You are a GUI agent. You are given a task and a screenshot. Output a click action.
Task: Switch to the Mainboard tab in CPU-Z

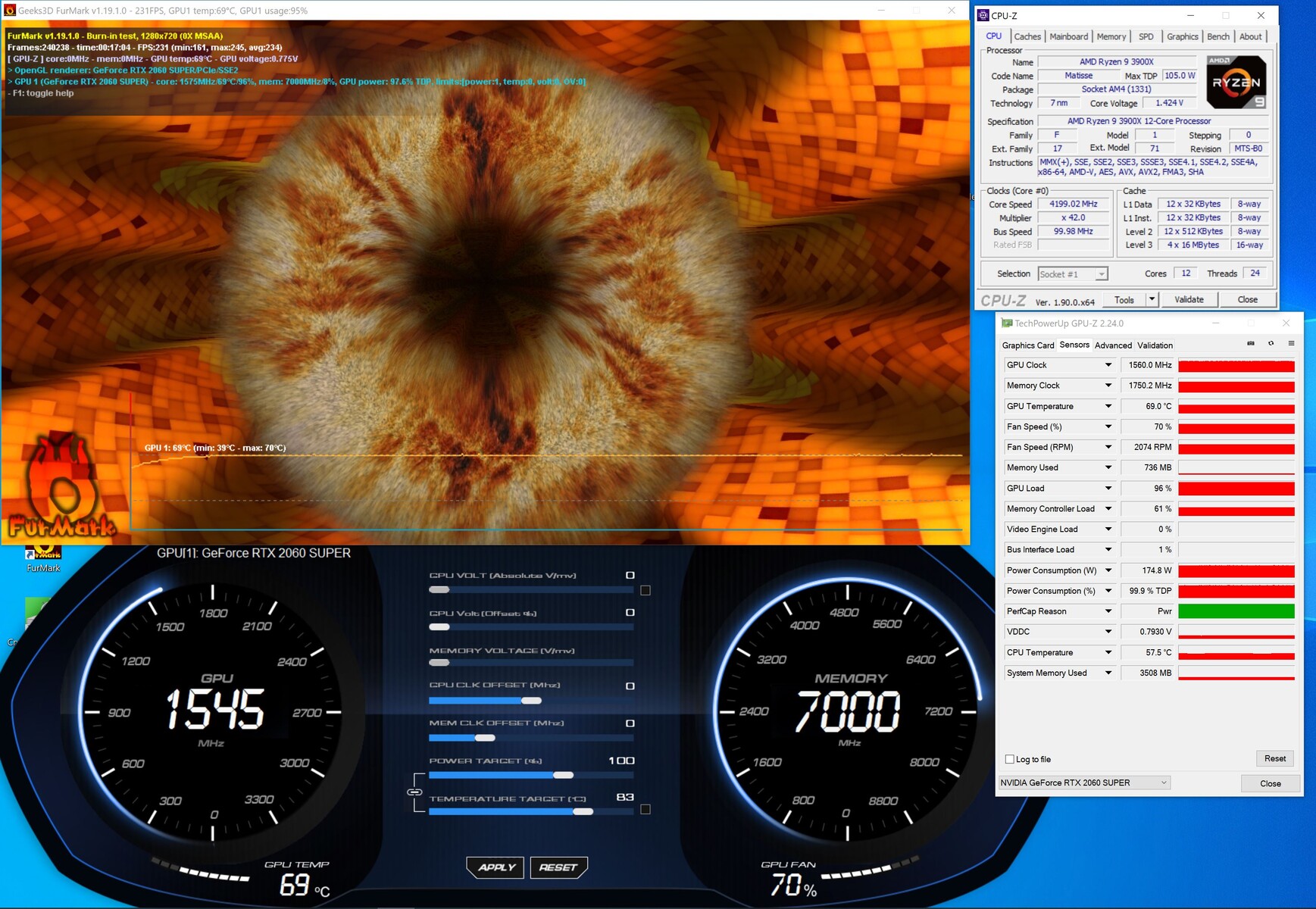tap(1068, 36)
